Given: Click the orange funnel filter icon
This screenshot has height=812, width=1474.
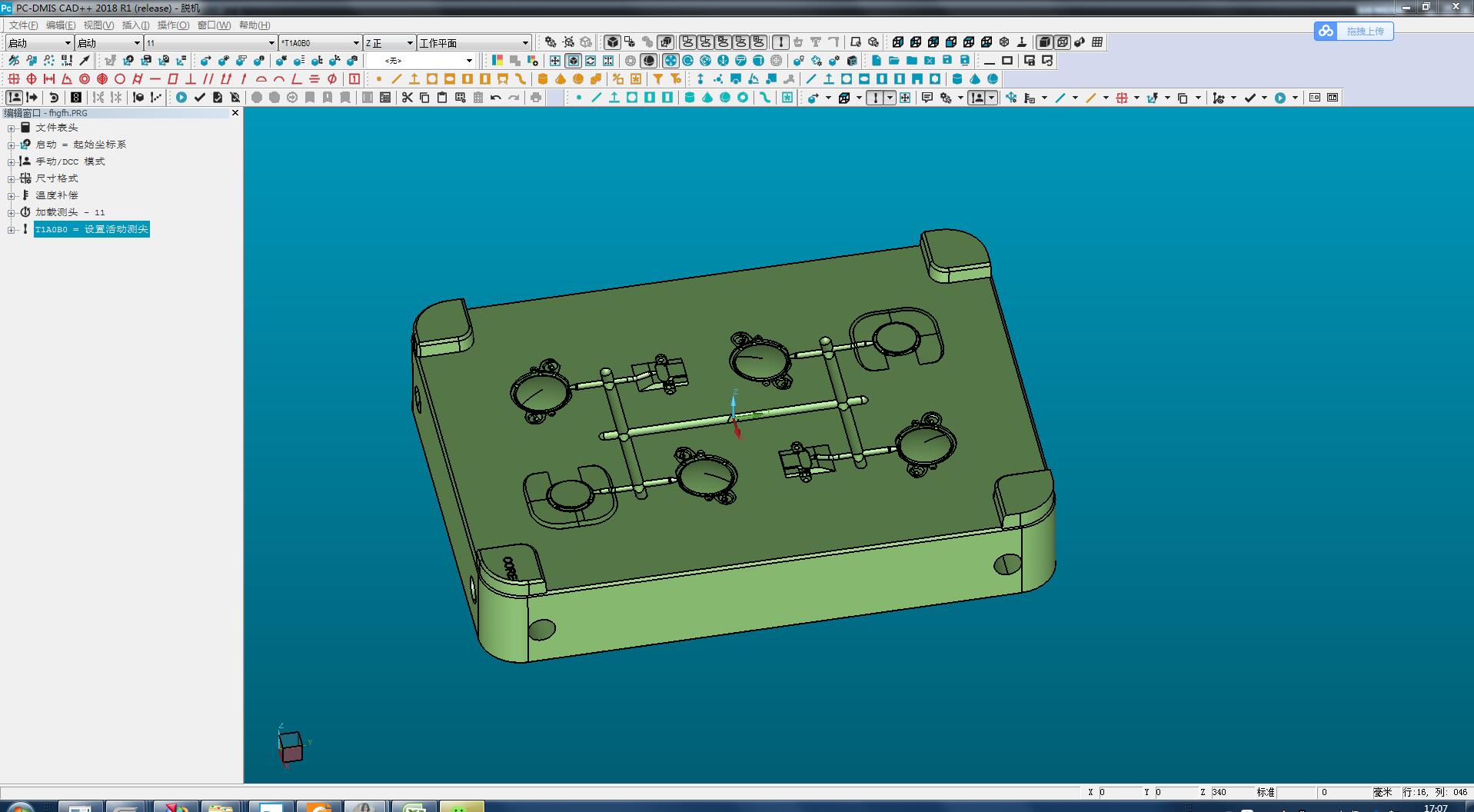Looking at the screenshot, I should (658, 79).
